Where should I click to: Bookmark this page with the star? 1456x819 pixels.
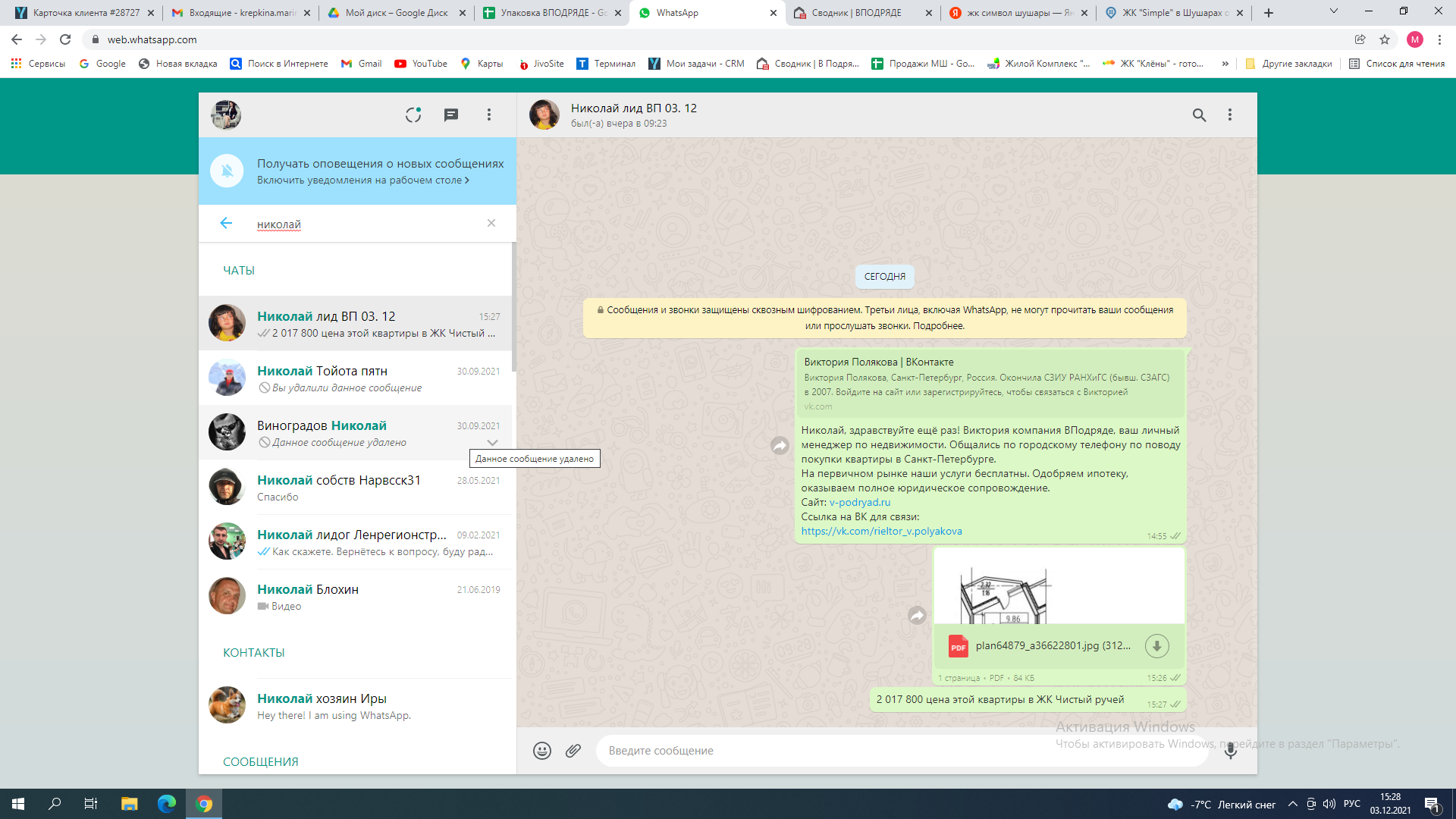click(x=1385, y=39)
